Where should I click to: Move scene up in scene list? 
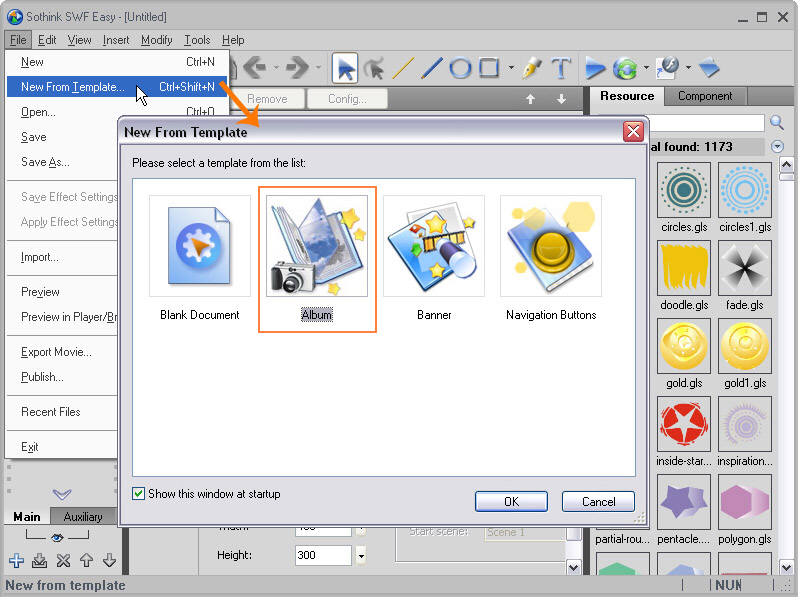[87, 560]
